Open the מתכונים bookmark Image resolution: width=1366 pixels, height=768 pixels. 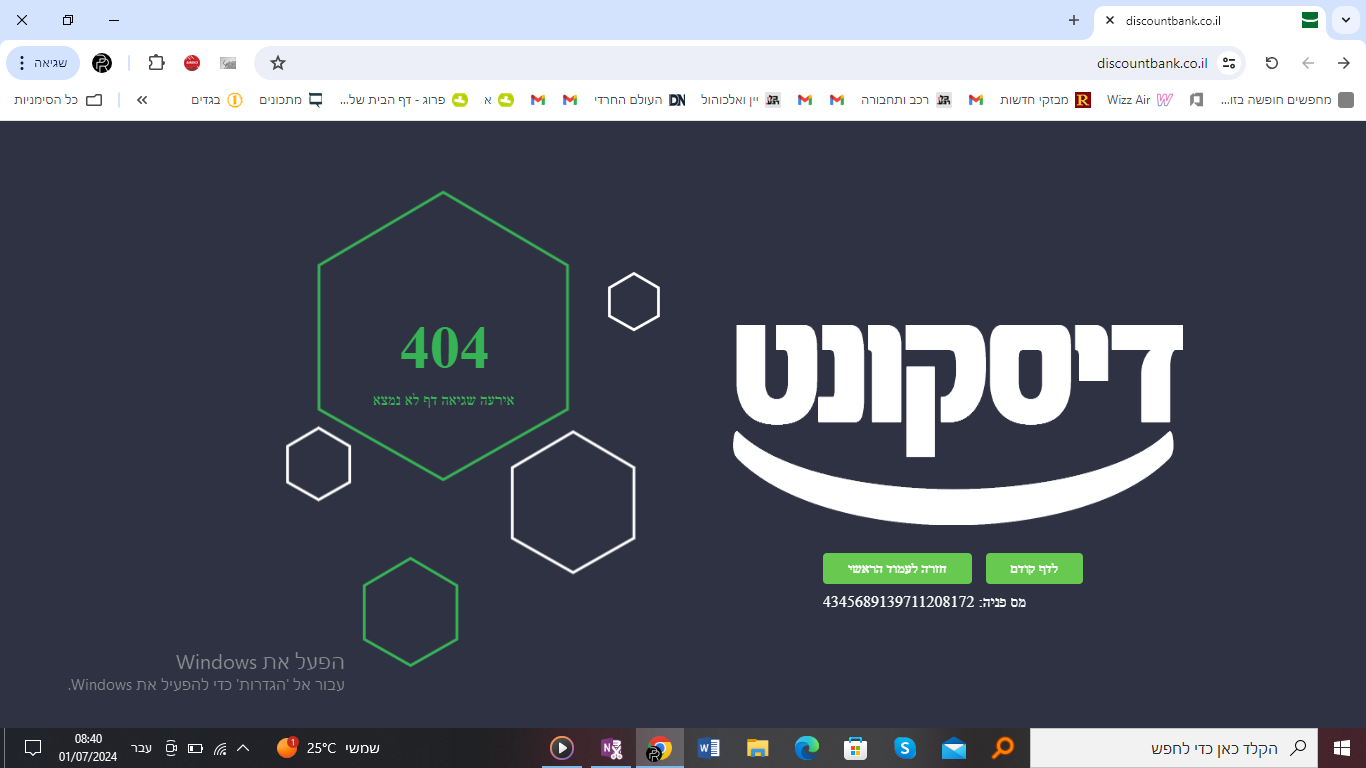[x=291, y=100]
